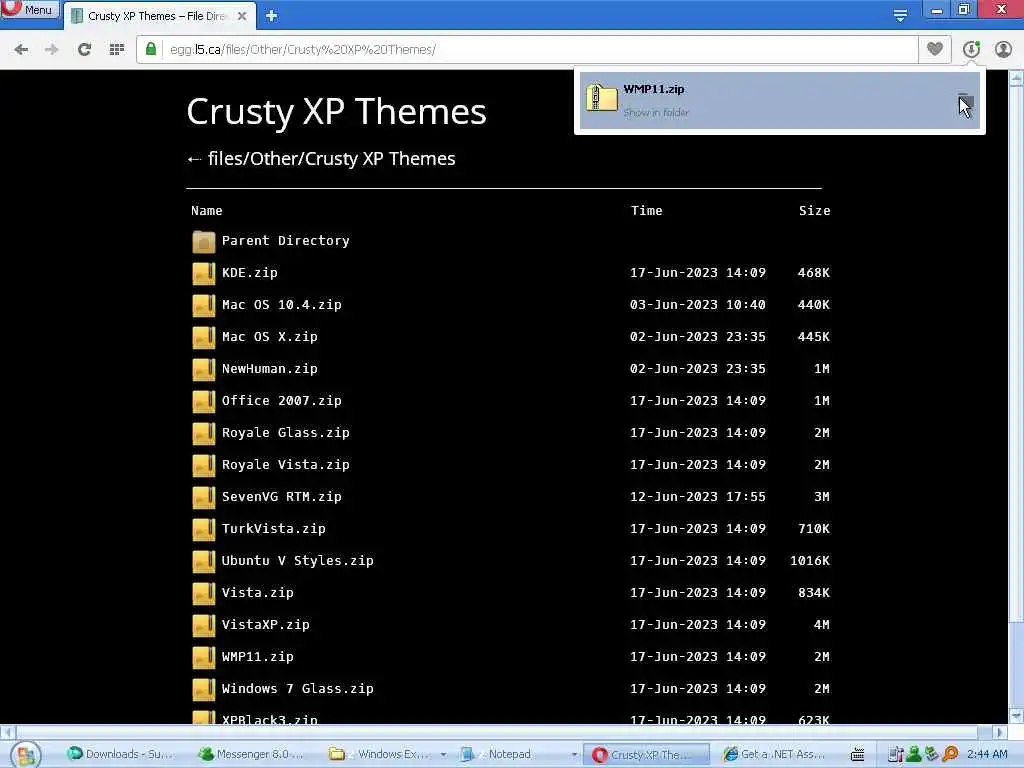Click Show in folder for WMP11.zip
Viewport: 1024px width, 768px height.
coord(656,112)
